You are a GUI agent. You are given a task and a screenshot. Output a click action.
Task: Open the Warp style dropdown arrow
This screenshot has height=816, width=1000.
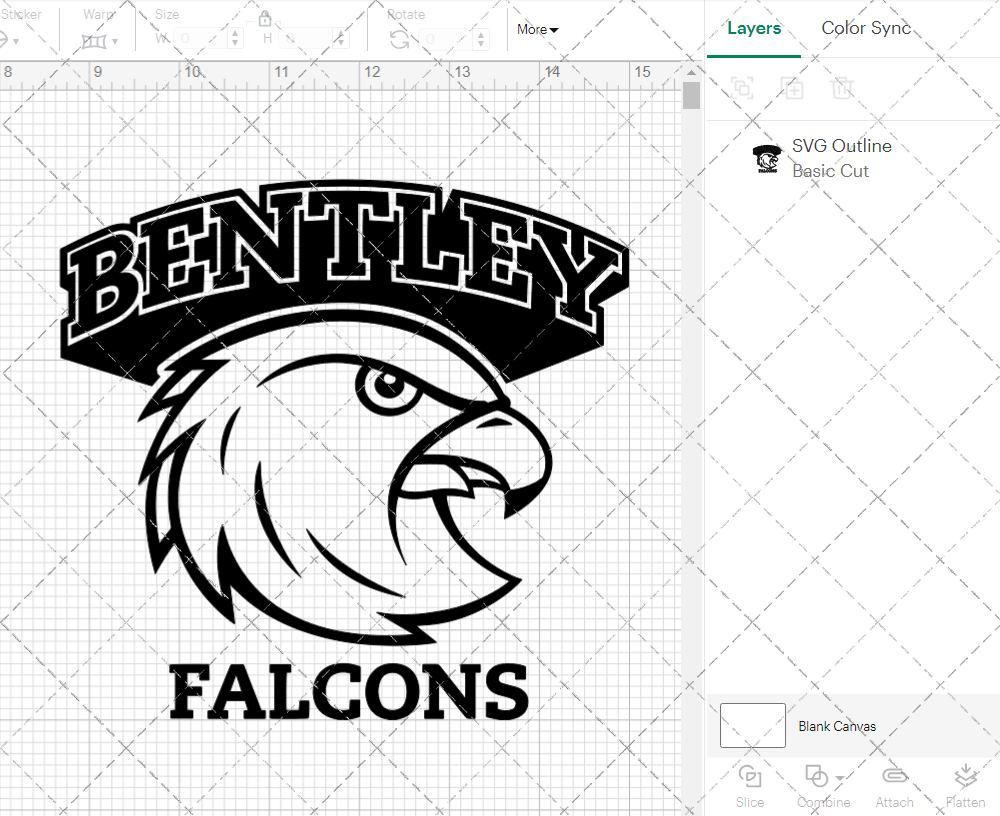(x=117, y=42)
